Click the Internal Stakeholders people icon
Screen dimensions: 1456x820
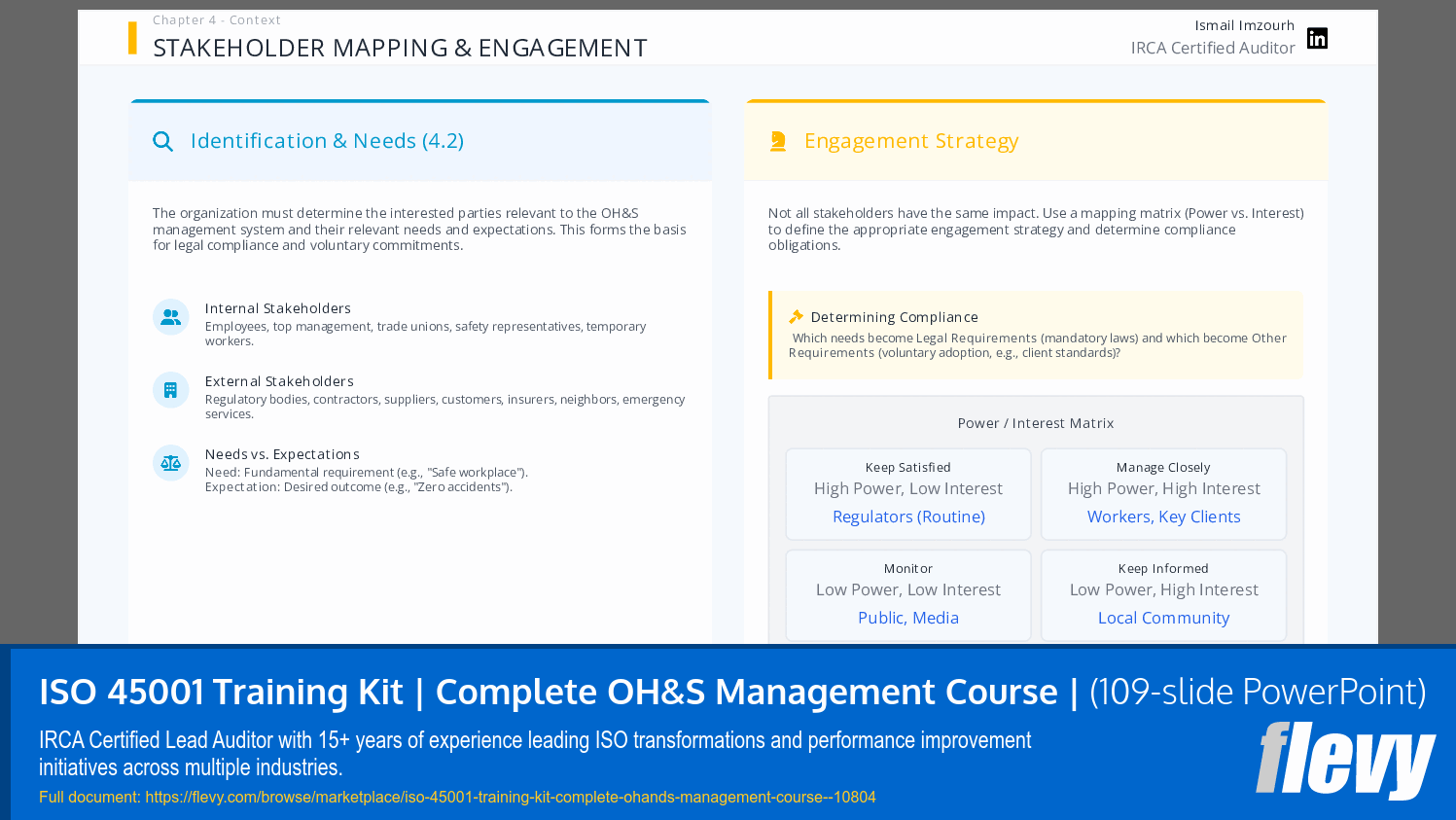pos(170,317)
